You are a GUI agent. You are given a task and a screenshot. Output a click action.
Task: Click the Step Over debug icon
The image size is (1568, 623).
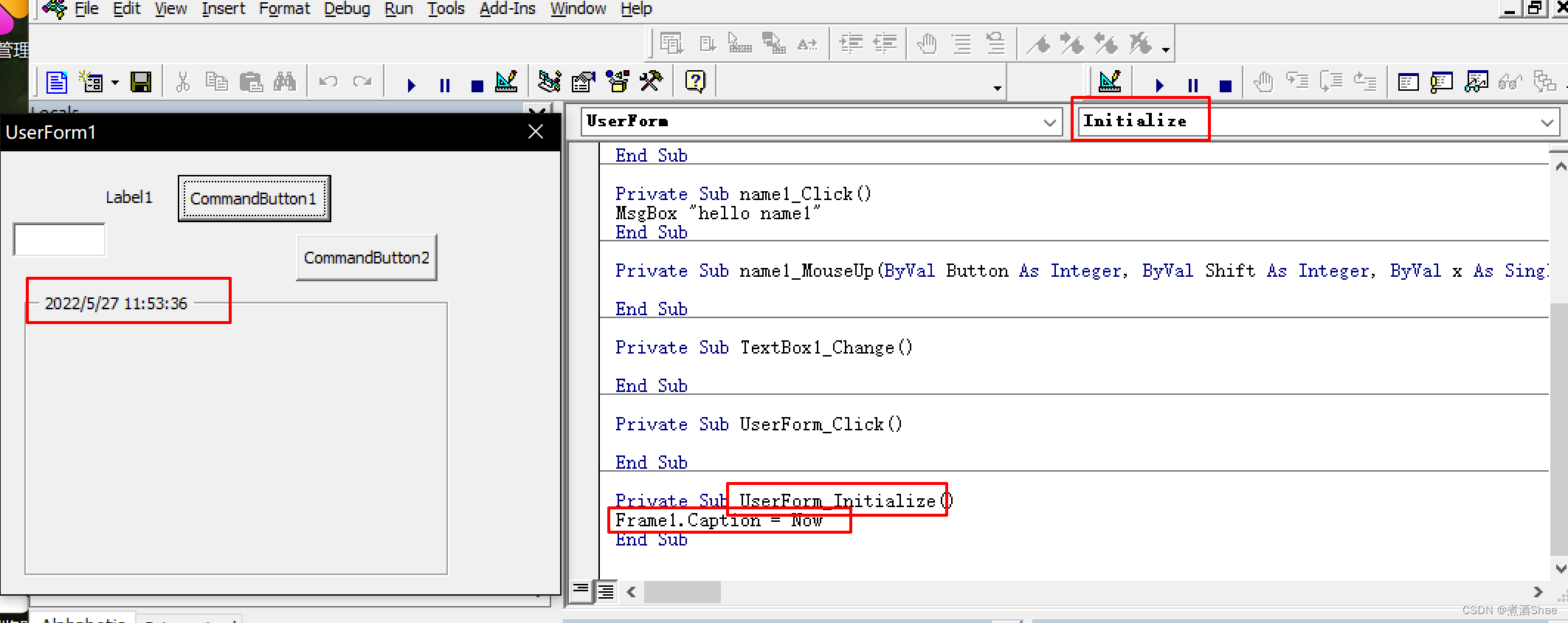pos(1331,81)
